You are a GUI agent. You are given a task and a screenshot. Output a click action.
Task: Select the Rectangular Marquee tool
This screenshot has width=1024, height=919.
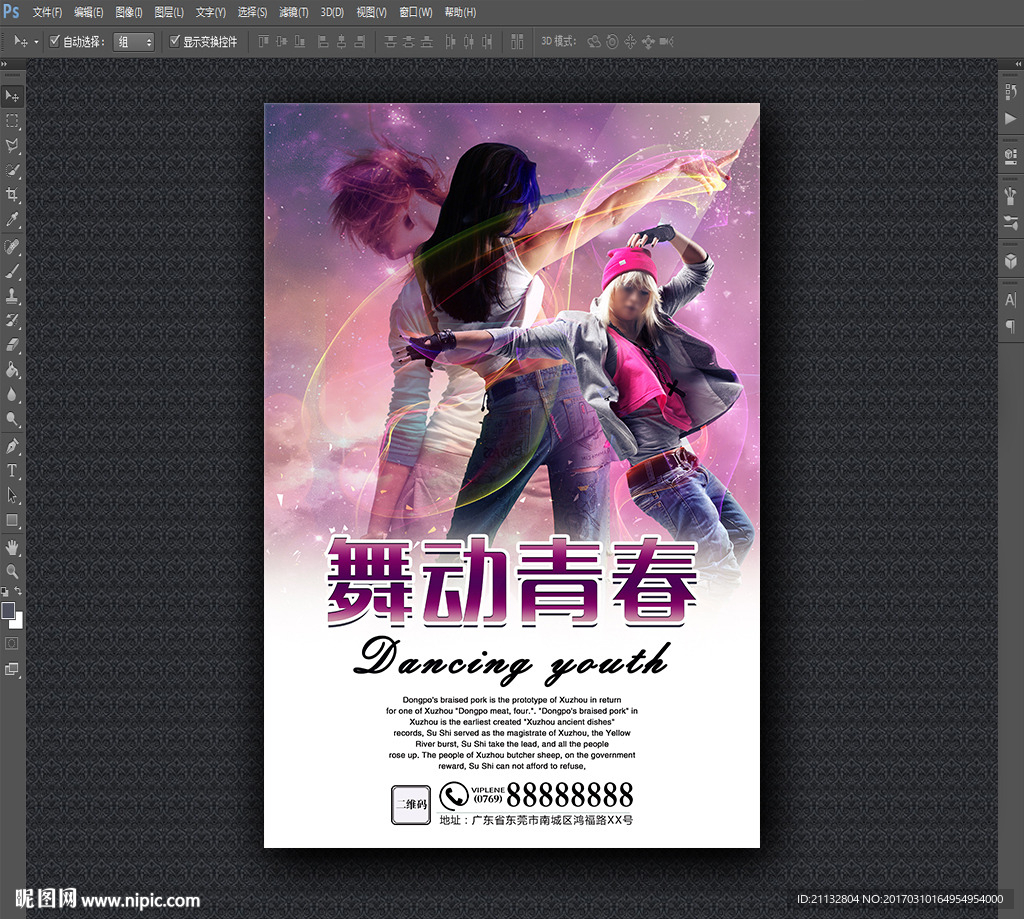pyautogui.click(x=12, y=121)
